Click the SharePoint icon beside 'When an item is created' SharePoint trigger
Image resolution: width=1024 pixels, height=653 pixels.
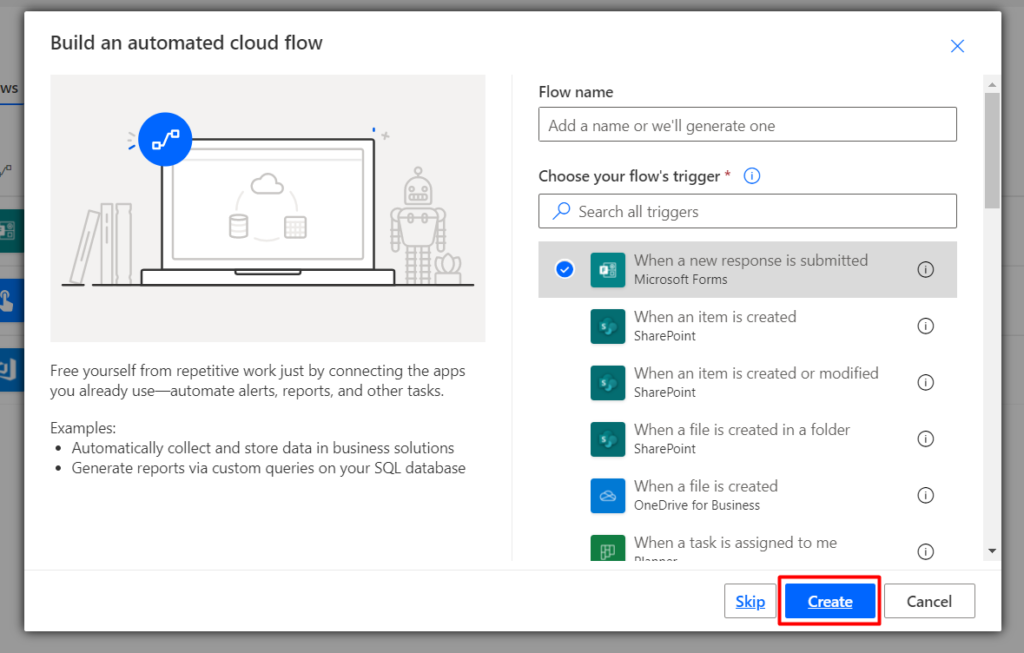pyautogui.click(x=607, y=326)
